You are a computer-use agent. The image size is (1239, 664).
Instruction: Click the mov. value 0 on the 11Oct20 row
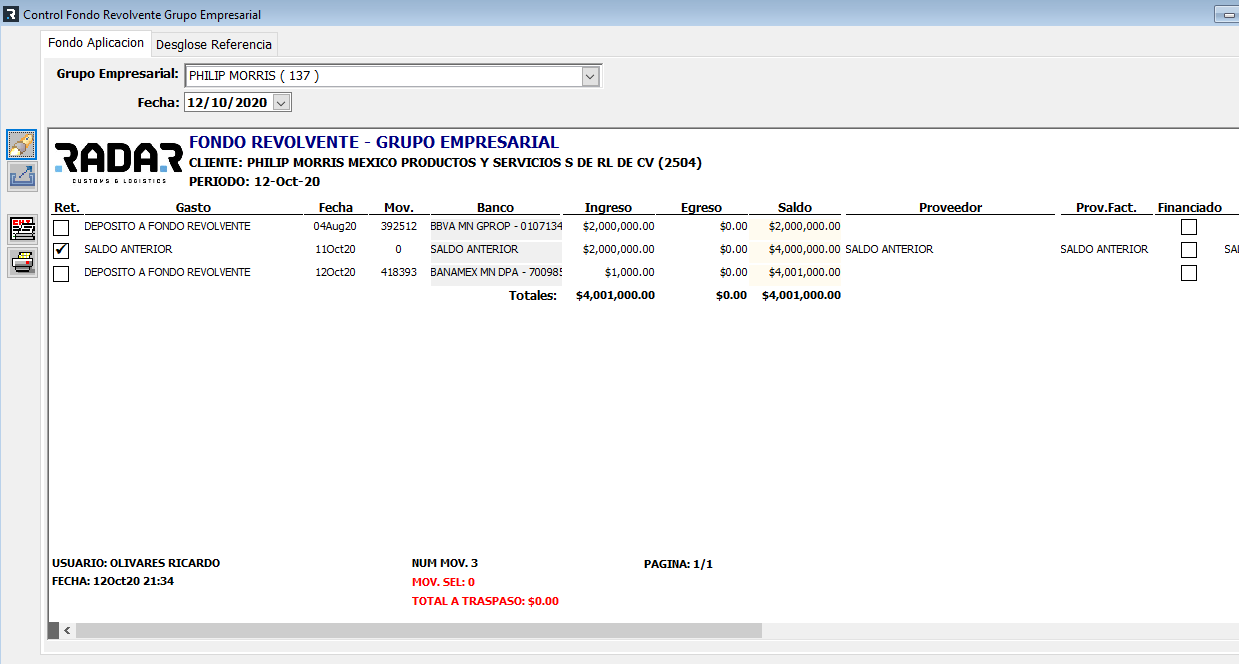[398, 249]
